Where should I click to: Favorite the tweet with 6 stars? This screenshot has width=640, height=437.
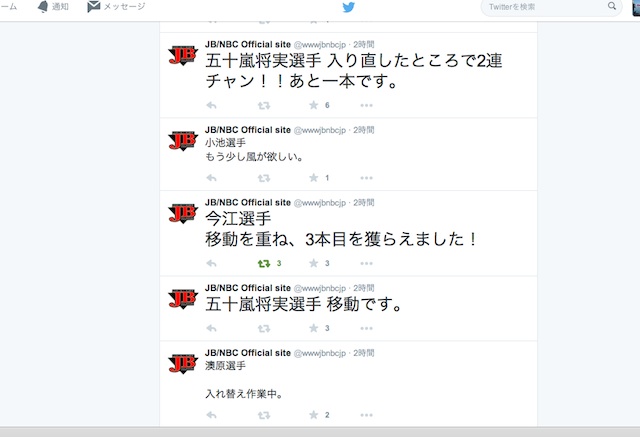[x=313, y=105]
